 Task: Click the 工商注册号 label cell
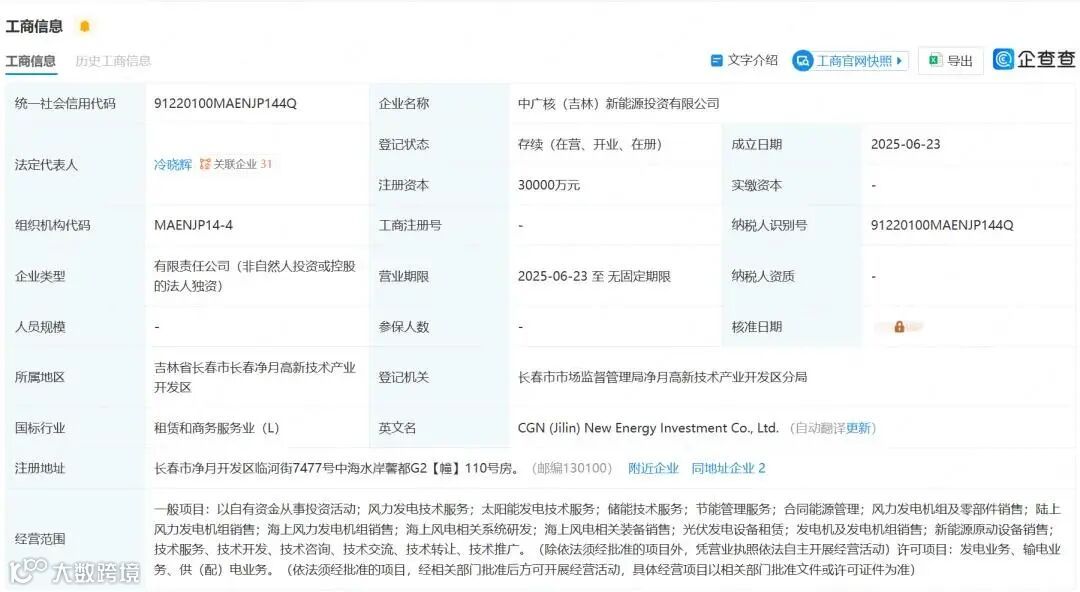pyautogui.click(x=439, y=225)
